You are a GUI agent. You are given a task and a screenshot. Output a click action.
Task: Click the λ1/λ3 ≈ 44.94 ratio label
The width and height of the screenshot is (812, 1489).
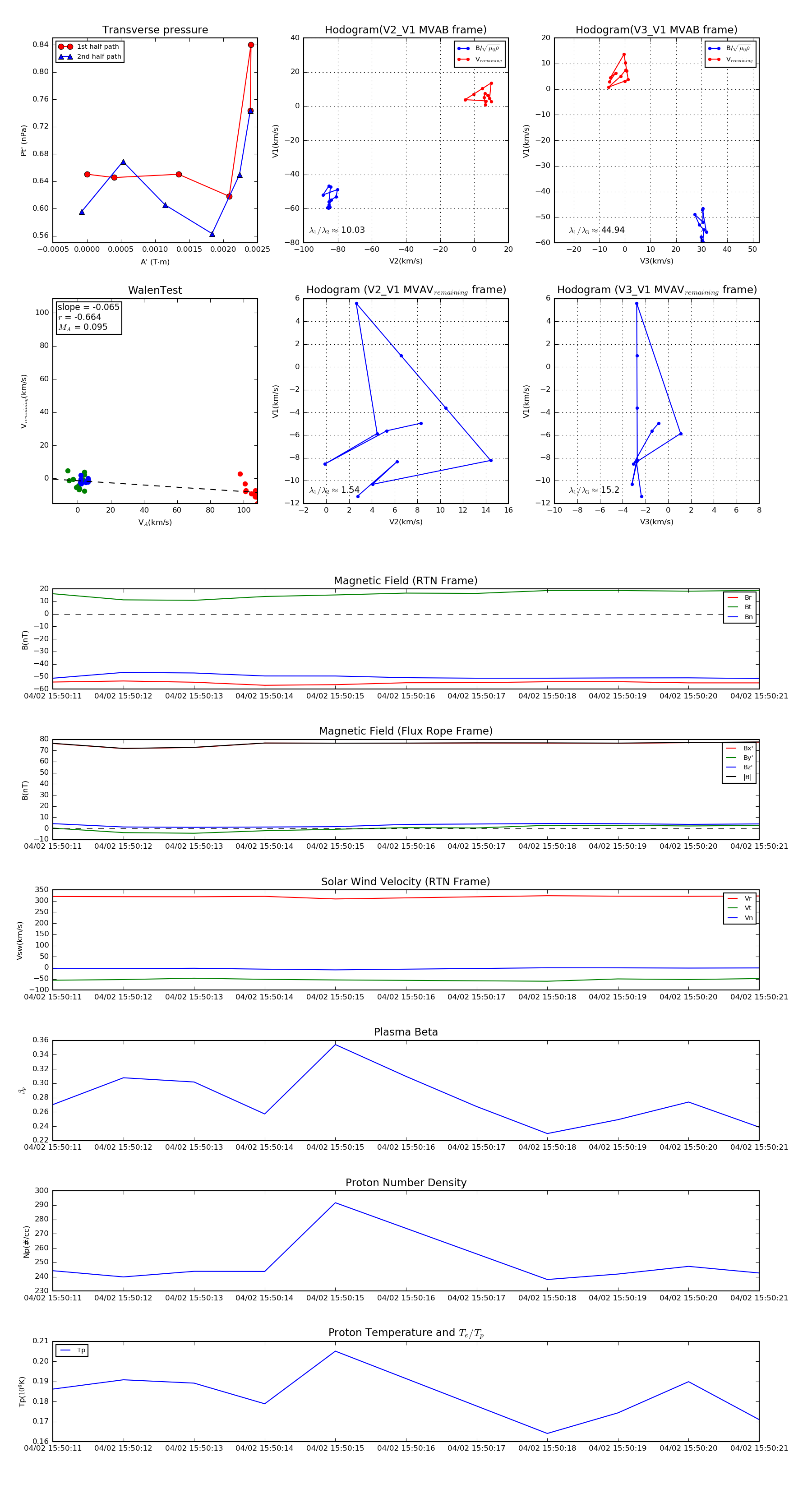596,230
